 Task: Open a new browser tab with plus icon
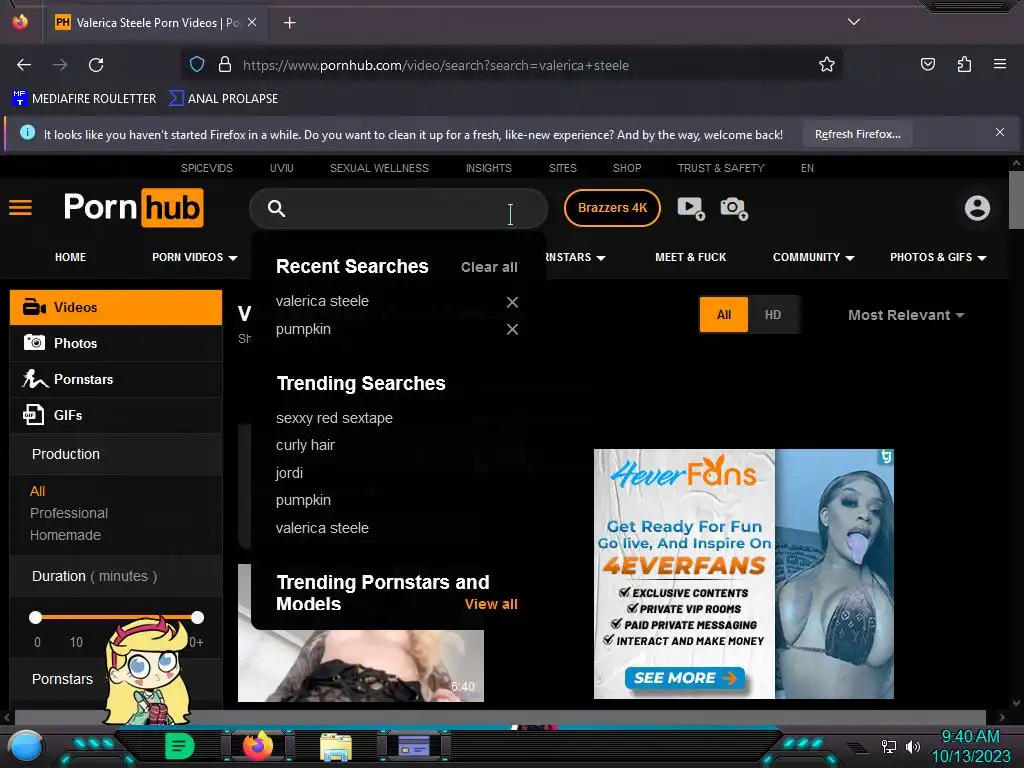(289, 23)
